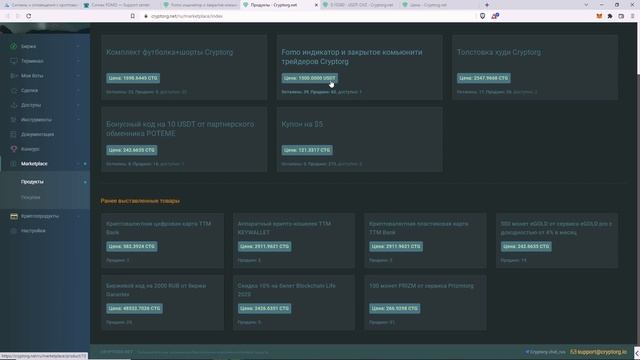
Task: Expand the Сделки menu arrow
Action: click(x=78, y=90)
